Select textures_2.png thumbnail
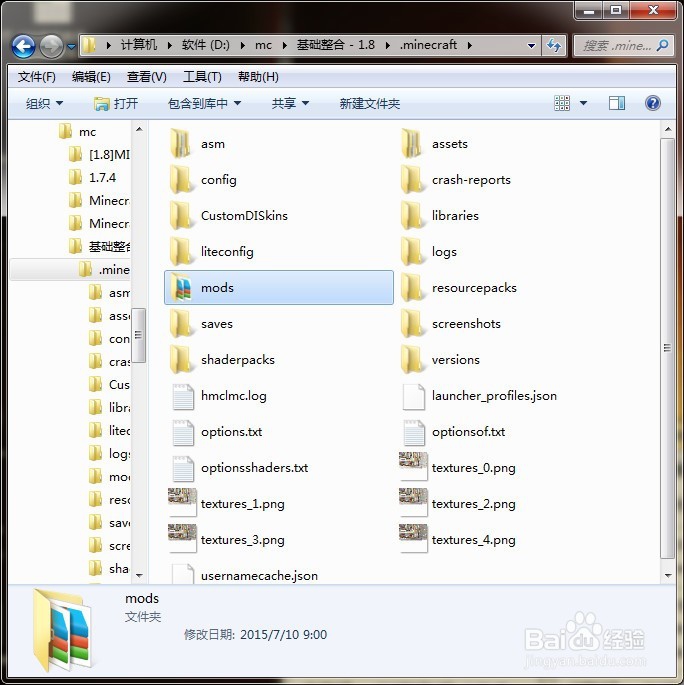684x685 pixels. [413, 502]
